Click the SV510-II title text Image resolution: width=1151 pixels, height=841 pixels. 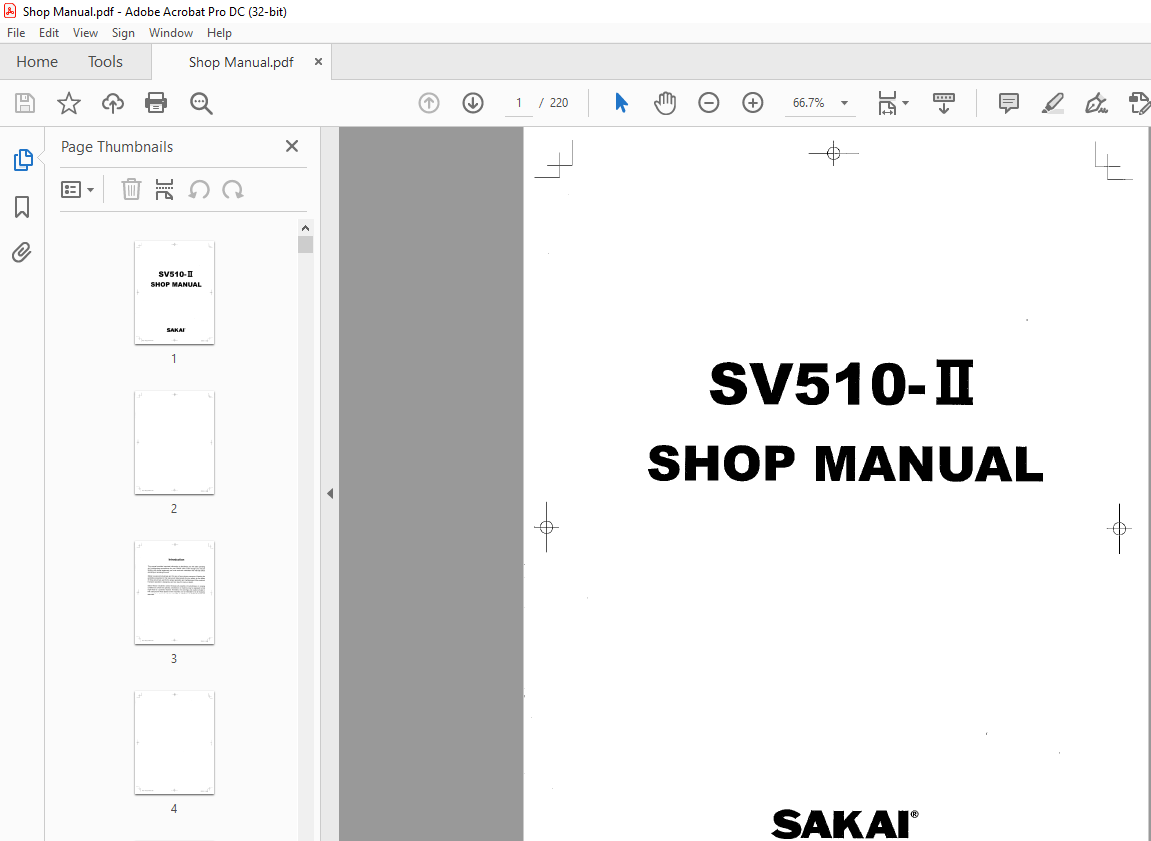[x=842, y=383]
